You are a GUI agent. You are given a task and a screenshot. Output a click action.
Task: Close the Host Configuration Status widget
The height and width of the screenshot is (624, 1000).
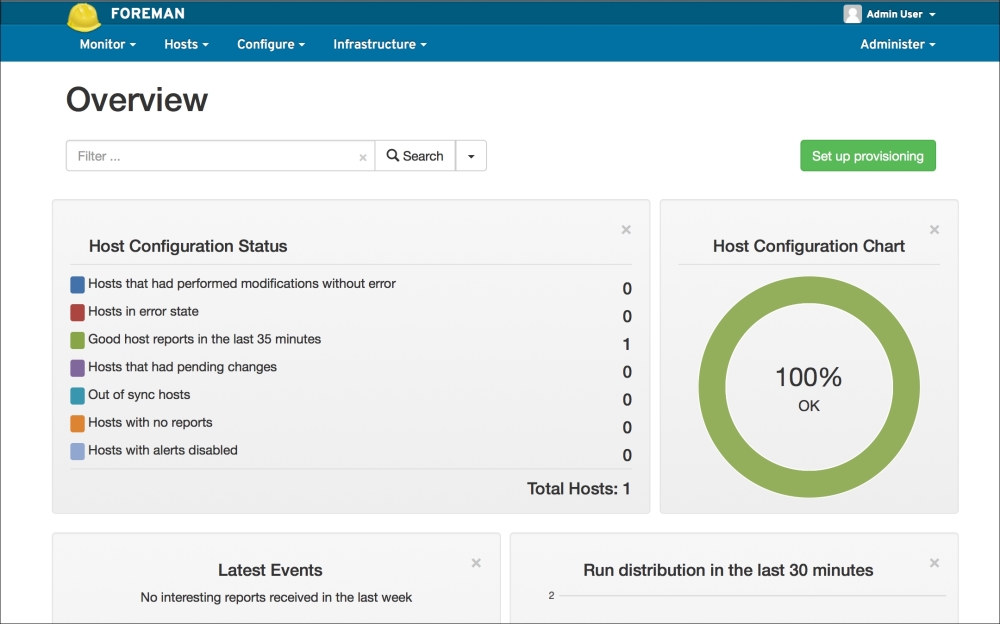click(x=626, y=230)
